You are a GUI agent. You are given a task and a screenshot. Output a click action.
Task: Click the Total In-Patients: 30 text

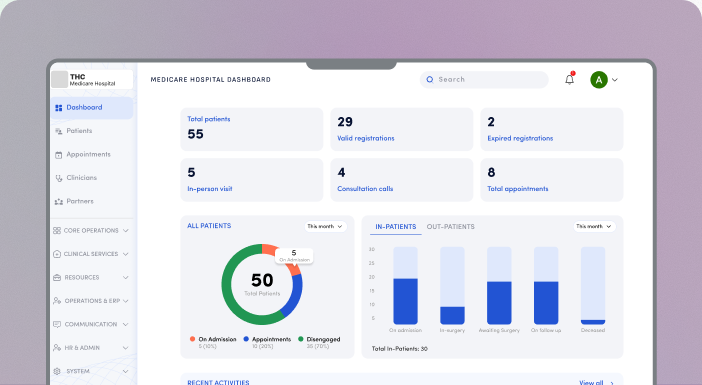399,349
